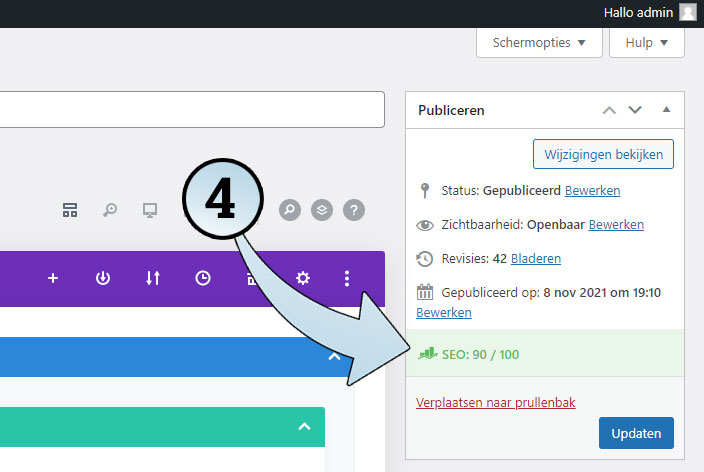Click the round gray search icon
The height and width of the screenshot is (472, 704).
click(x=289, y=210)
